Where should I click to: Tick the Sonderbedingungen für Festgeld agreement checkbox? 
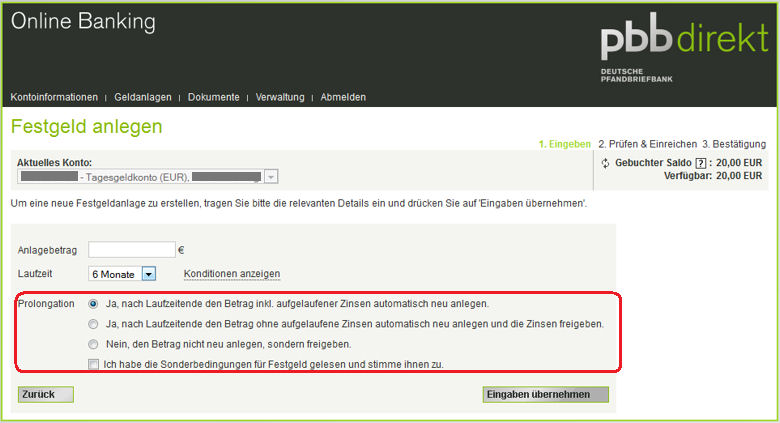[x=93, y=364]
